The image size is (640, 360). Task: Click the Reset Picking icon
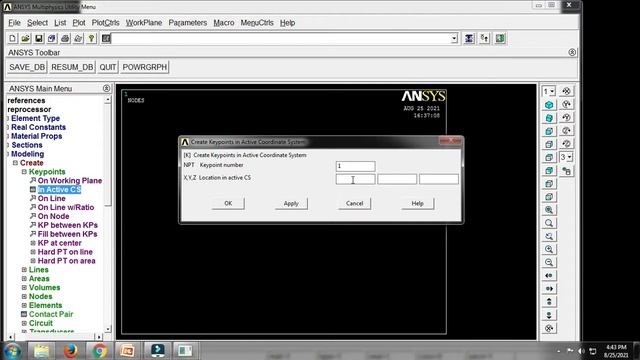click(484, 38)
